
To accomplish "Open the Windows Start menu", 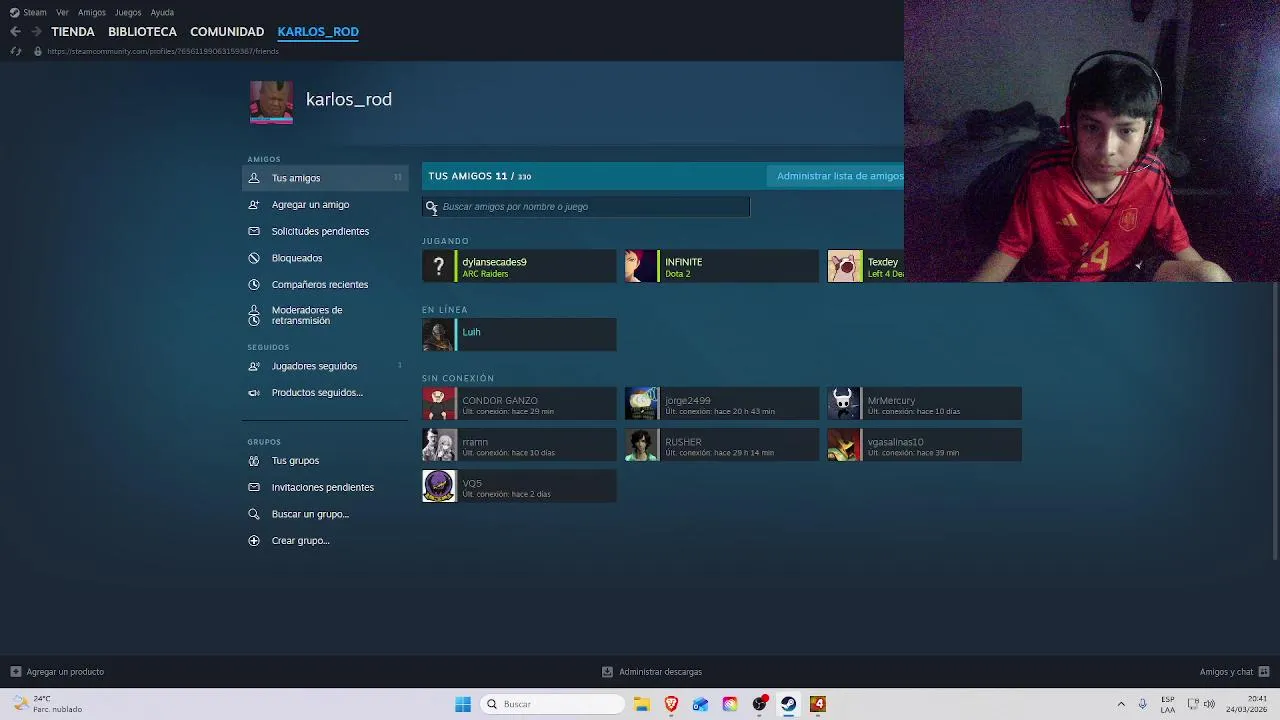I will click(463, 704).
